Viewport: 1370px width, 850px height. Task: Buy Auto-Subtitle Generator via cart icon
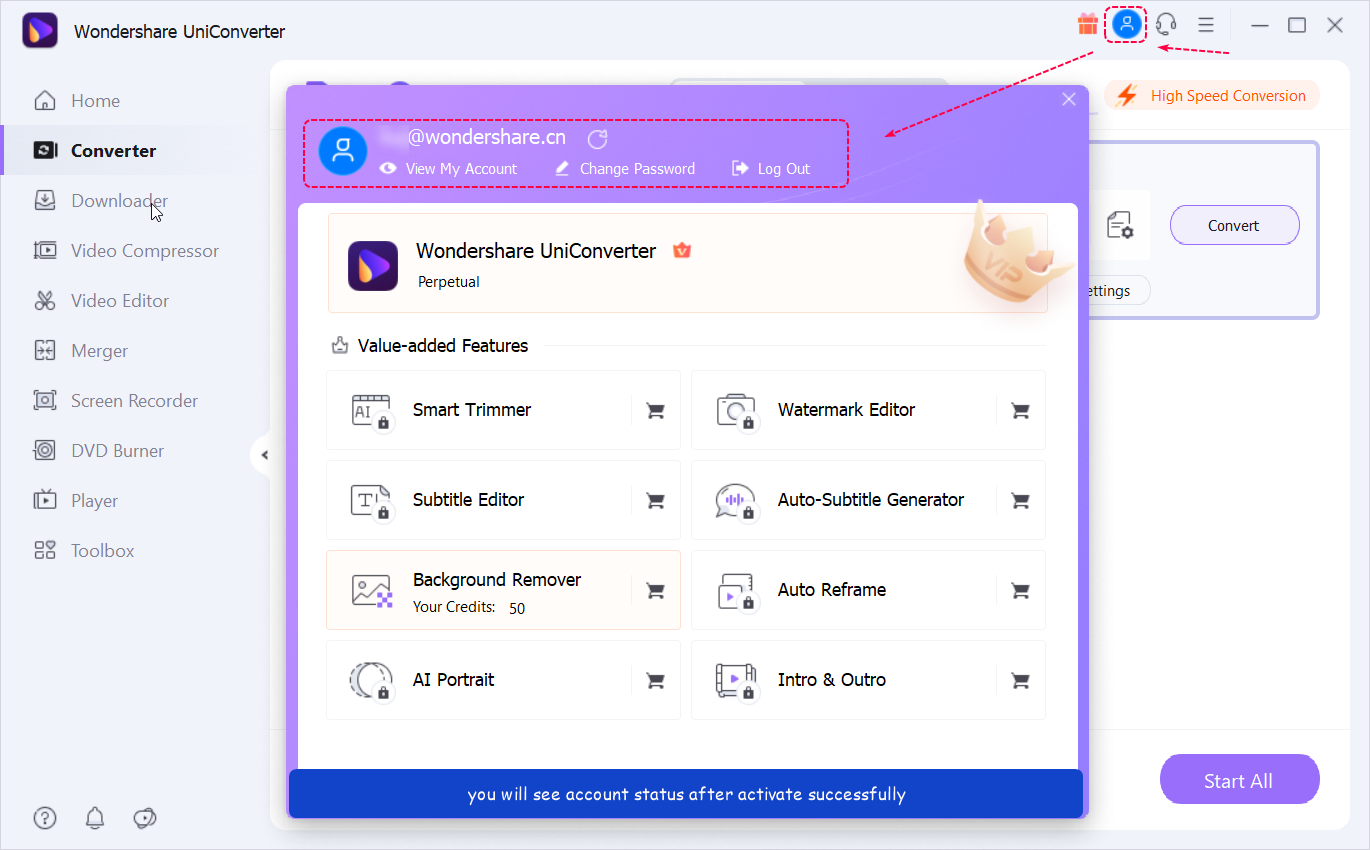(x=1021, y=500)
